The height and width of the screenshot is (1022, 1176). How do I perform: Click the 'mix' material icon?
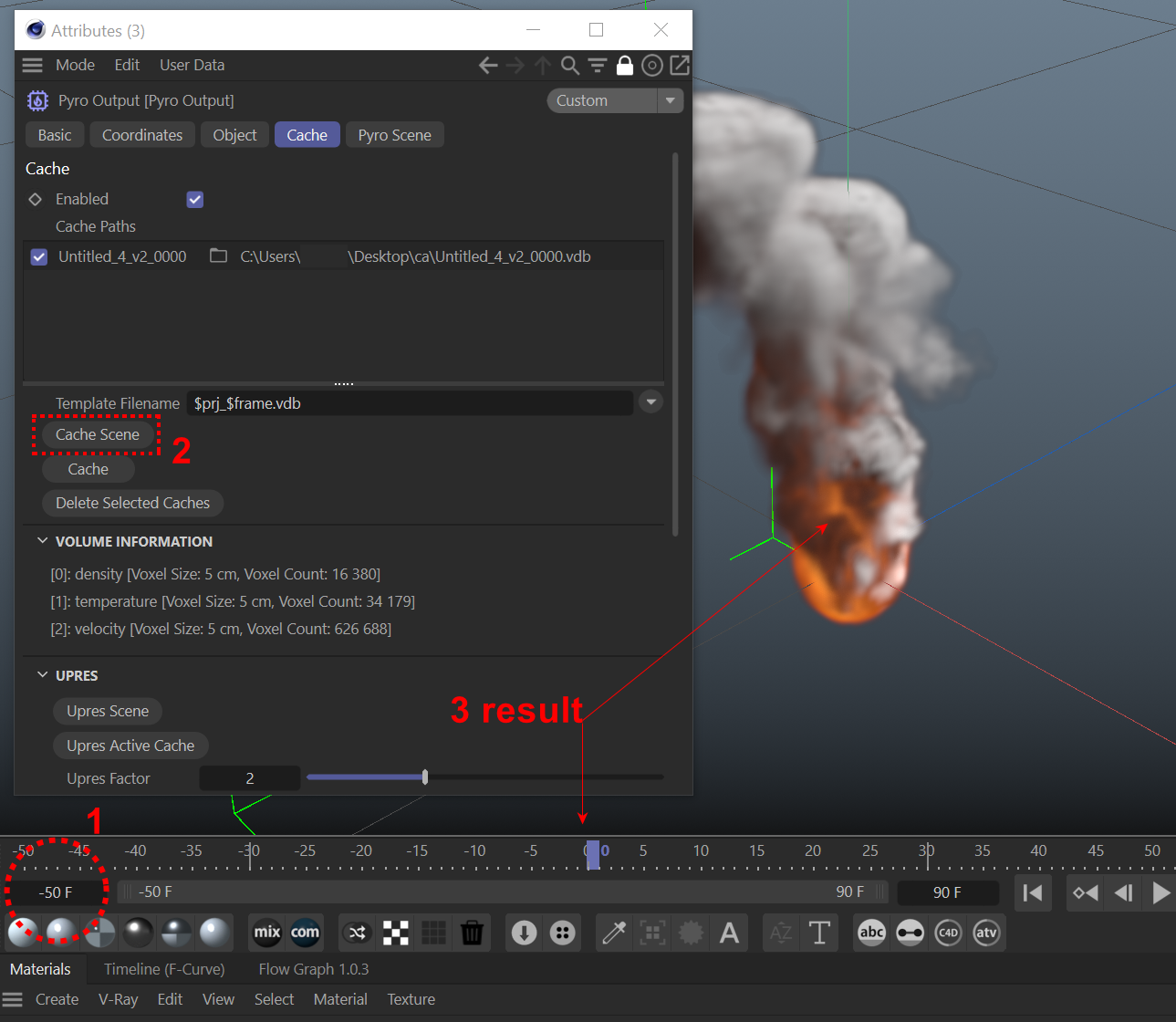[267, 933]
